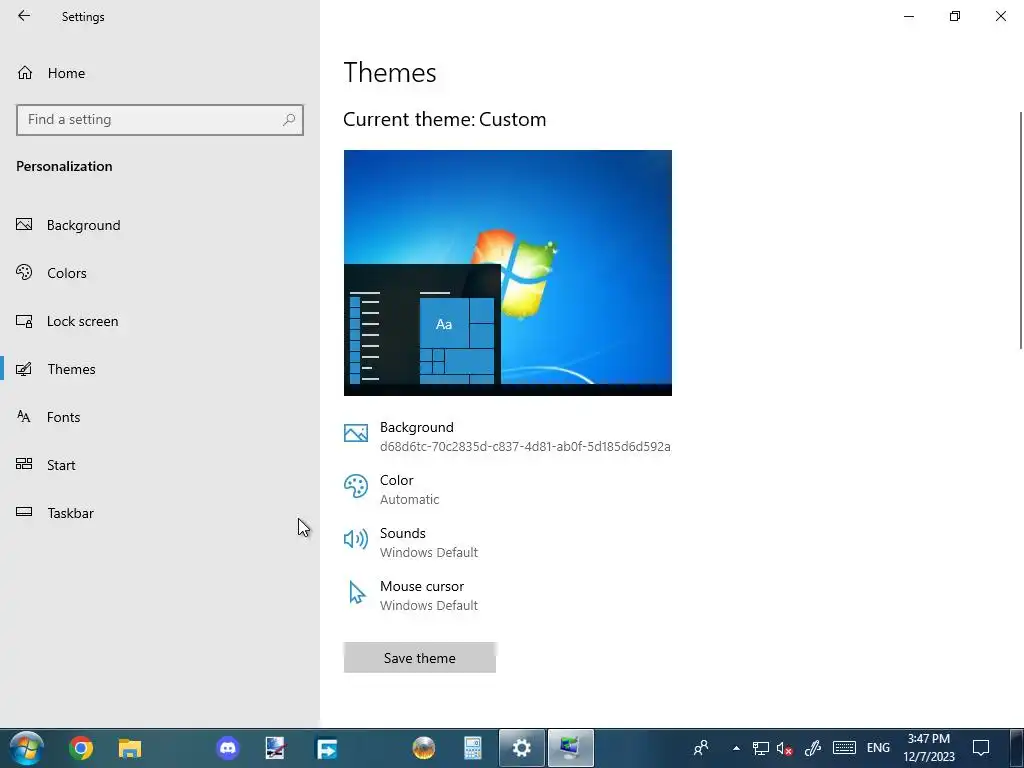Show hidden system tray icons

click(x=736, y=748)
